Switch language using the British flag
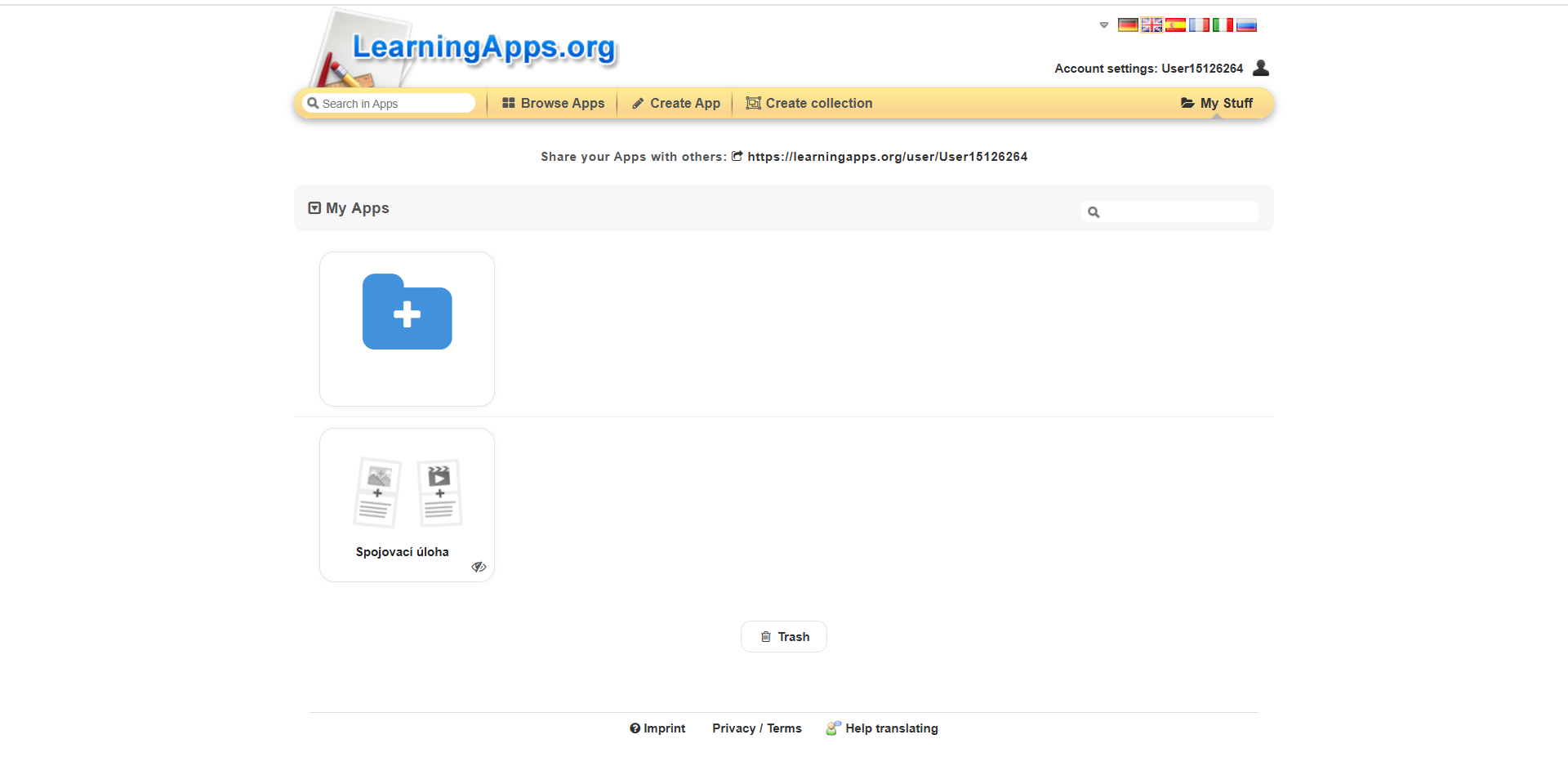Screen dimensions: 1568x757 [1151, 25]
